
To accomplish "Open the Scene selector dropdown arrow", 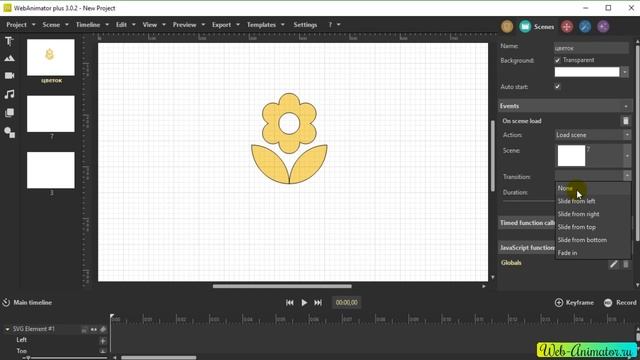I will pyautogui.click(x=627, y=156).
